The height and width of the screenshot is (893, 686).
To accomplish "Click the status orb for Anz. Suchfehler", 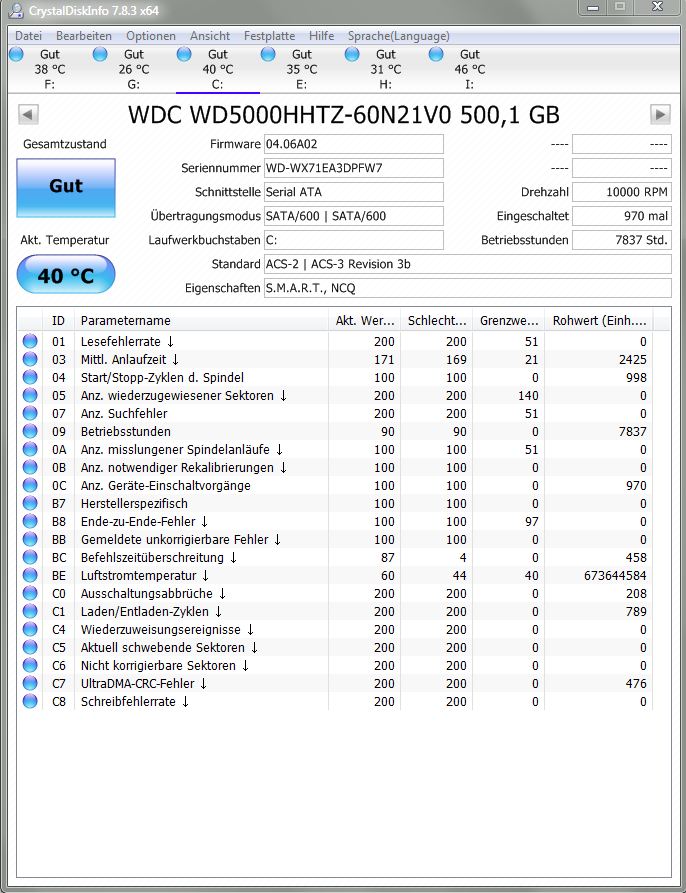I will click(30, 413).
